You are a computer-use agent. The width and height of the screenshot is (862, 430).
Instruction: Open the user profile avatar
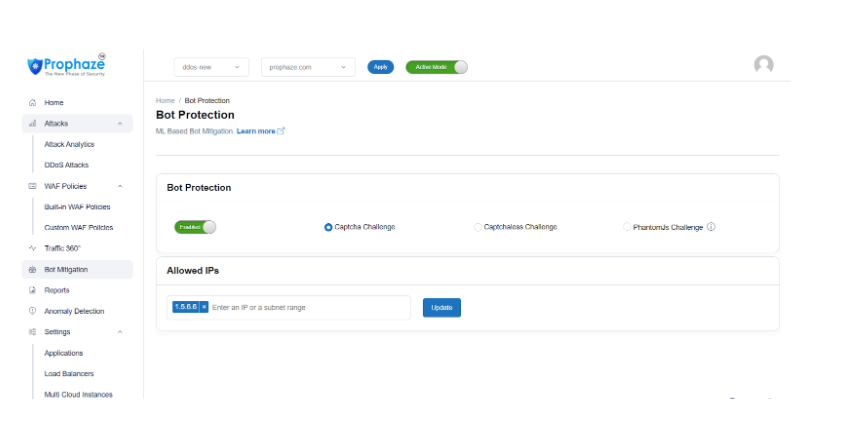pyautogui.click(x=764, y=66)
